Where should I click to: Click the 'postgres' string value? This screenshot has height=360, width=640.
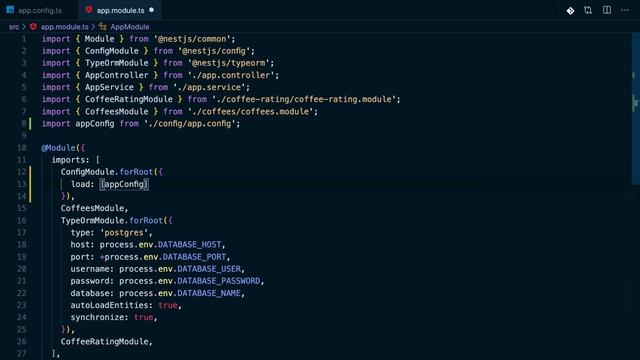(124, 233)
